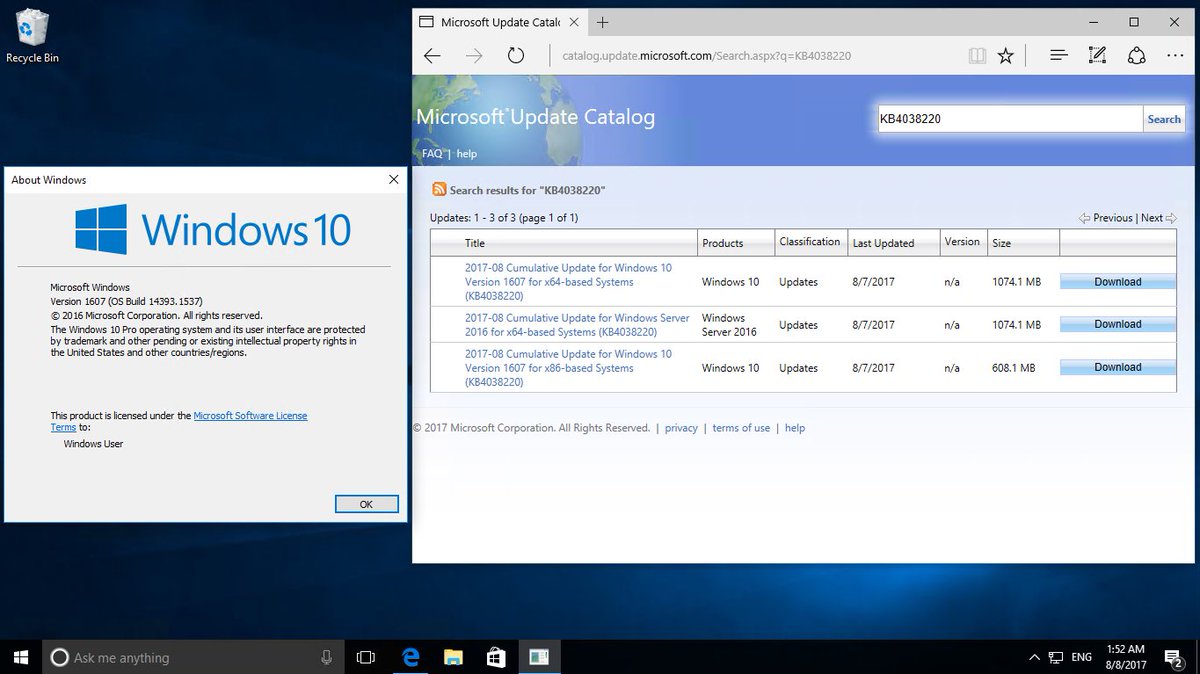Refresh the Update Catalog page
Screen dimensions: 1200x674
point(515,55)
